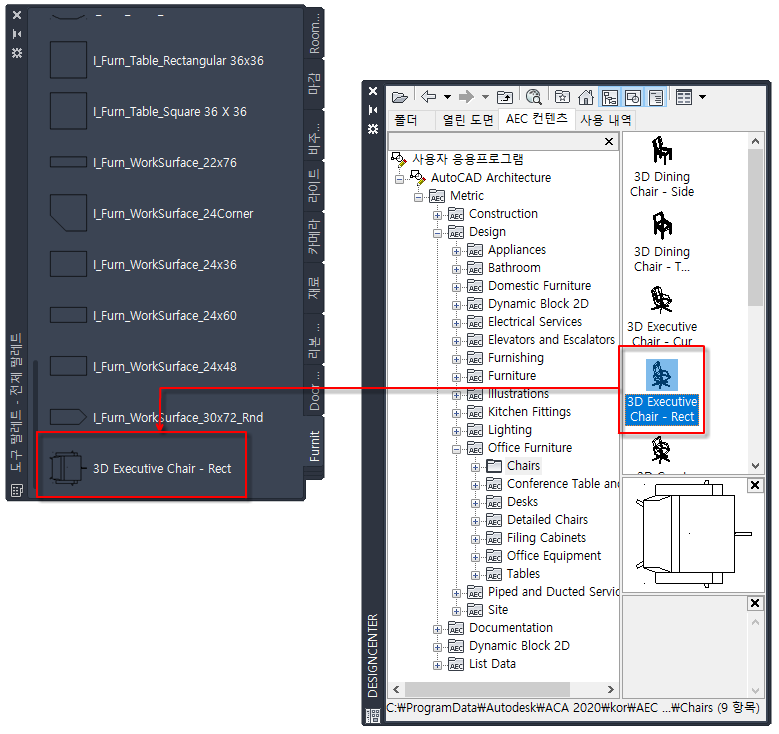Switch to the 사용 내역 tab

click(x=606, y=120)
